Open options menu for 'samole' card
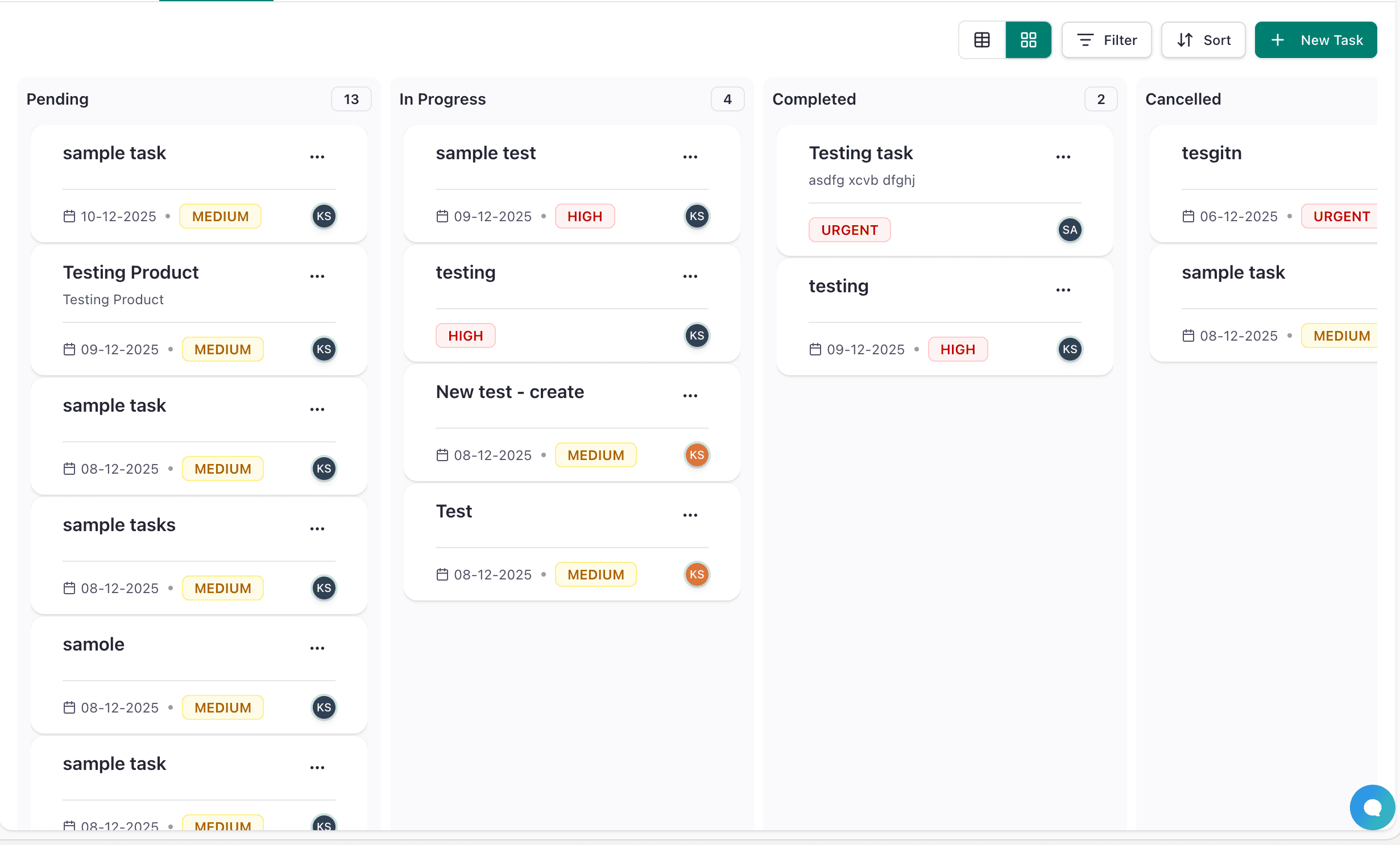The height and width of the screenshot is (845, 1400). [317, 648]
